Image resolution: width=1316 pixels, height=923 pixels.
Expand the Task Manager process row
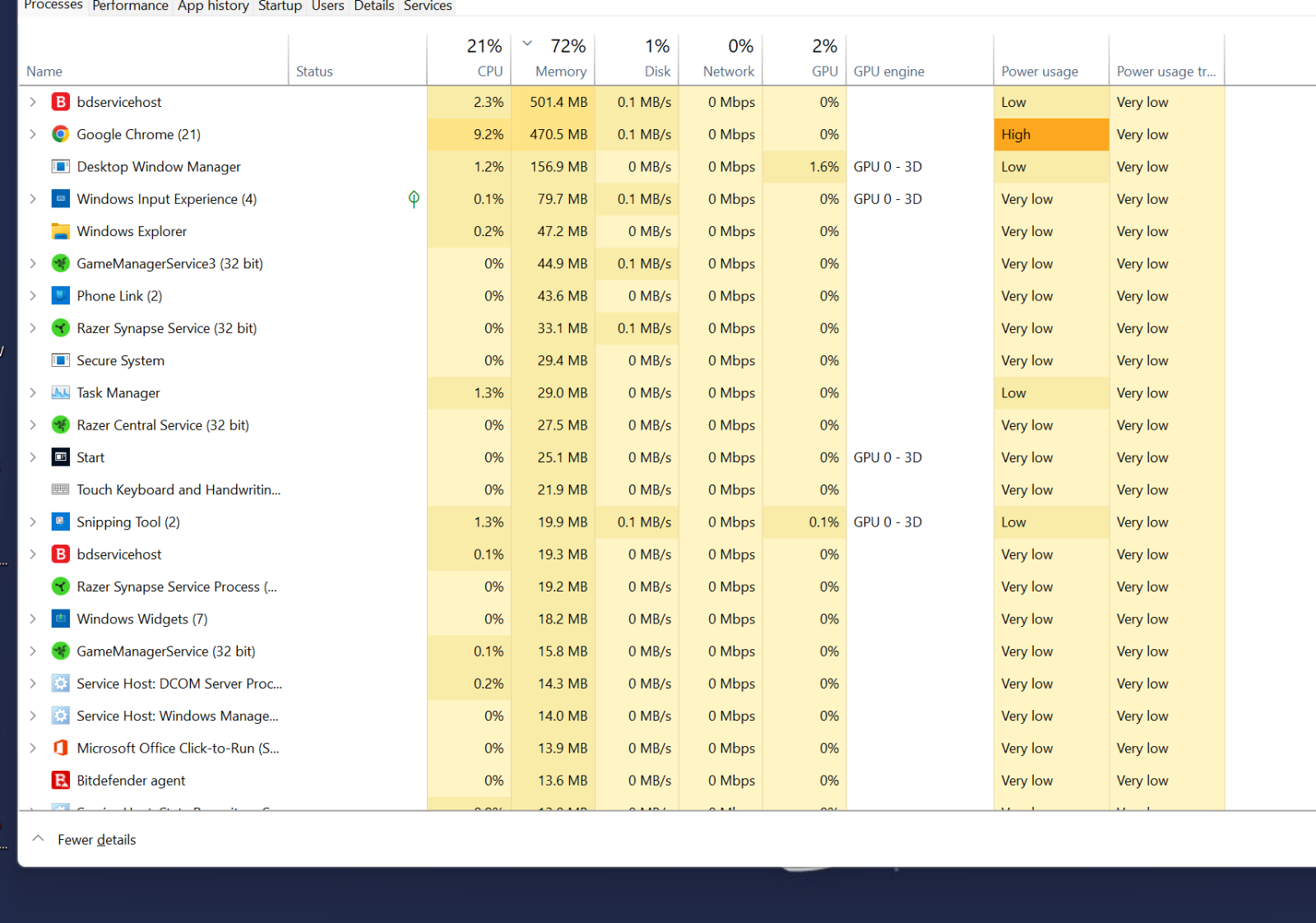point(33,392)
